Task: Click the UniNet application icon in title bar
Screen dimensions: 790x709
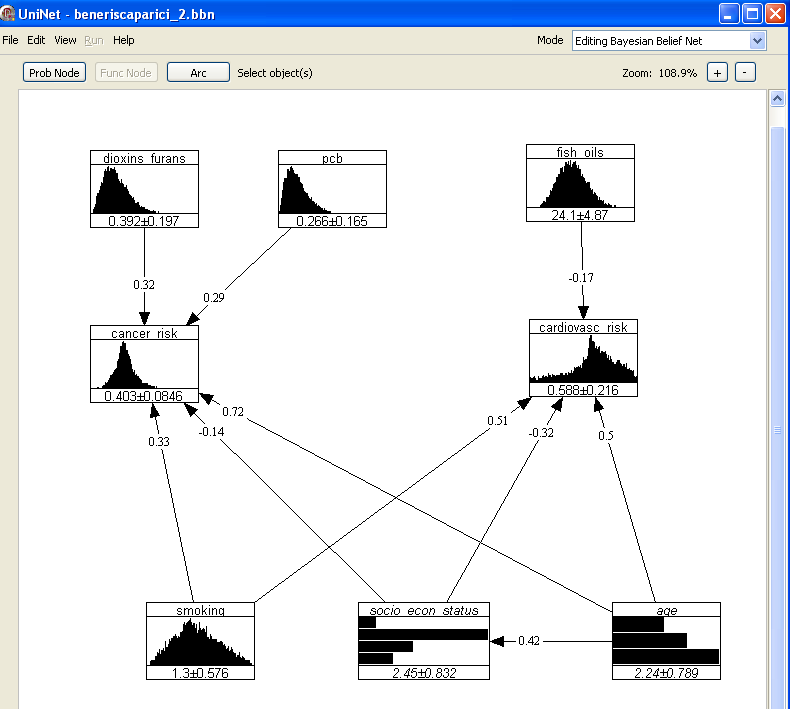Action: click(9, 14)
